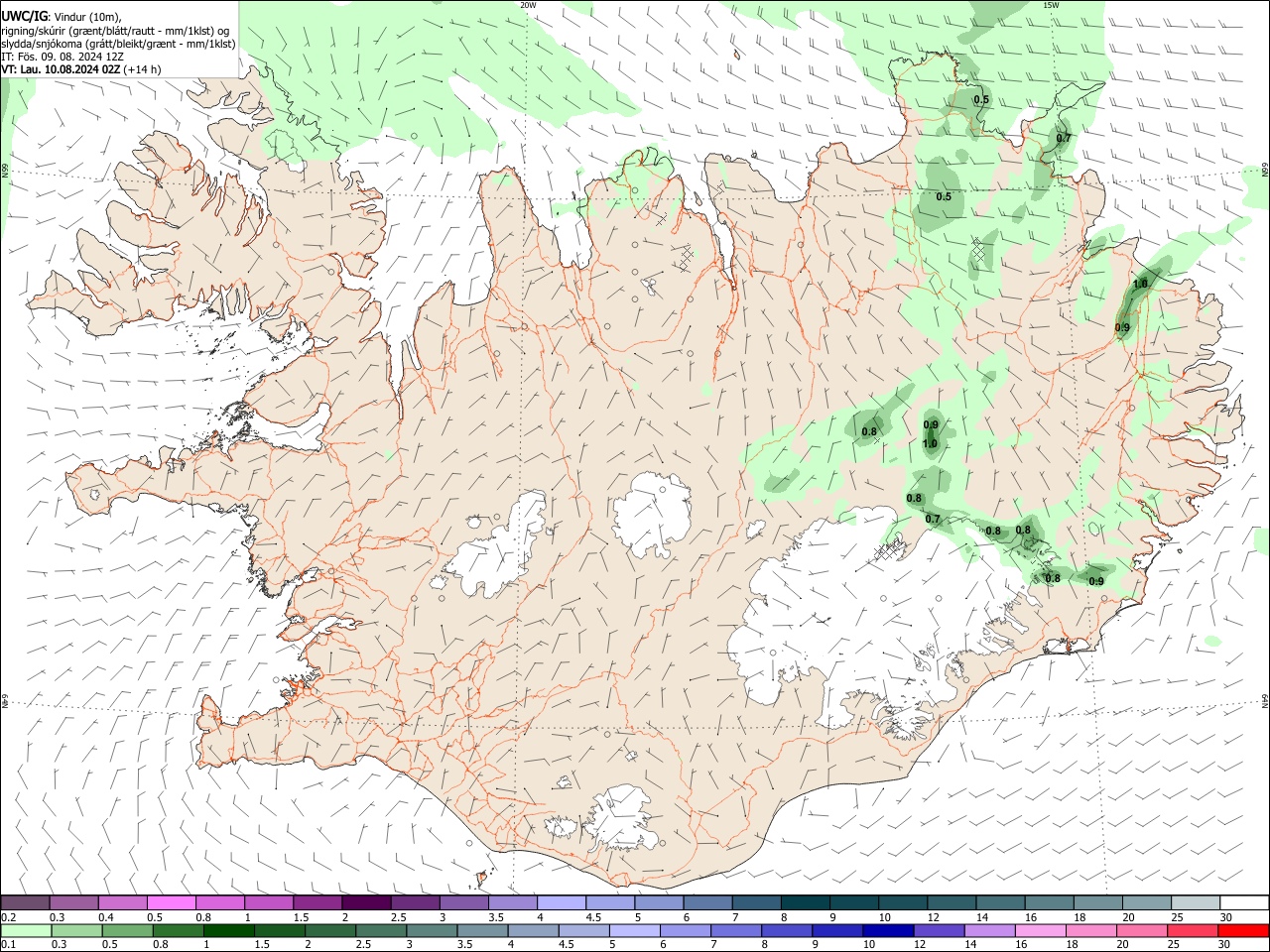Image resolution: width=1270 pixels, height=952 pixels.
Task: Pick the 0.3 swatch in upper purple scale
Action: coord(73,902)
